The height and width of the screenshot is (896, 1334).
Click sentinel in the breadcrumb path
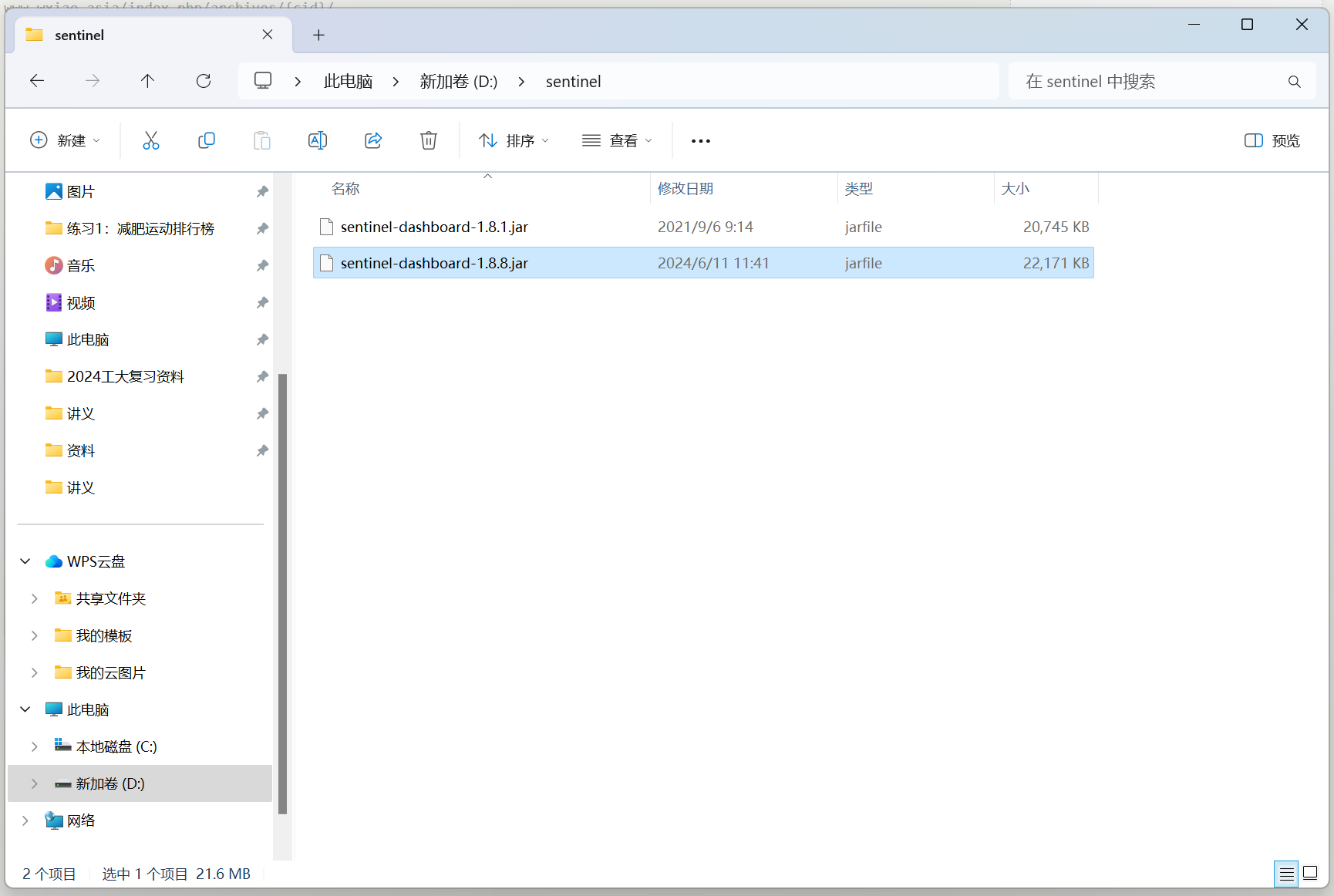coord(573,82)
